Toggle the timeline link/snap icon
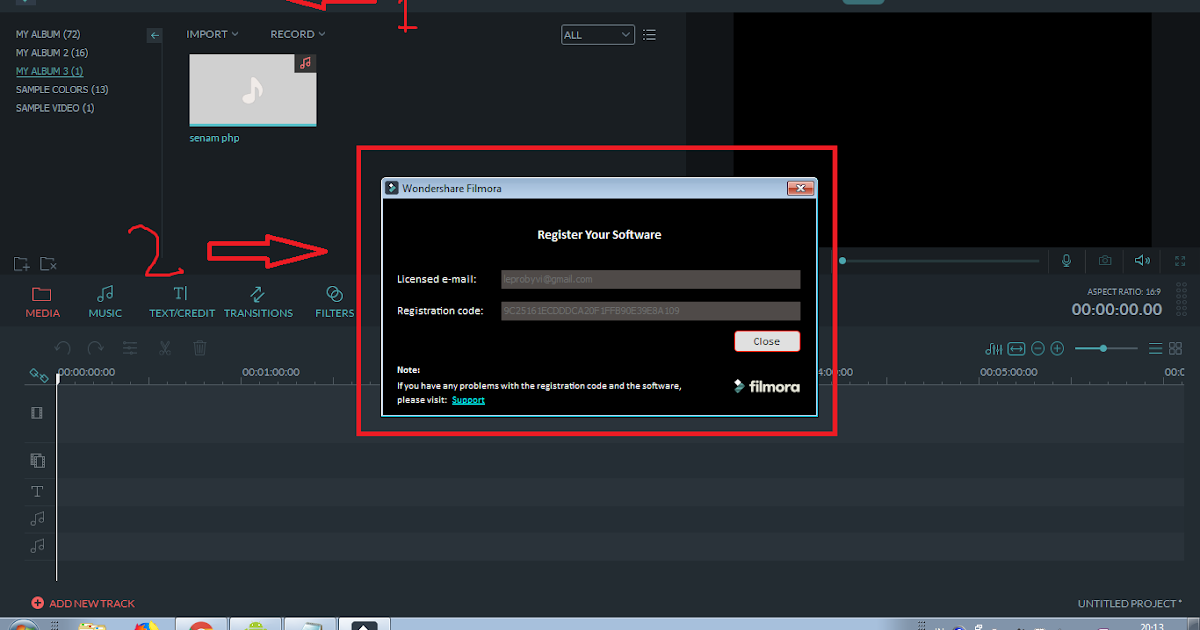This screenshot has width=1200, height=630. pyautogui.click(x=38, y=375)
